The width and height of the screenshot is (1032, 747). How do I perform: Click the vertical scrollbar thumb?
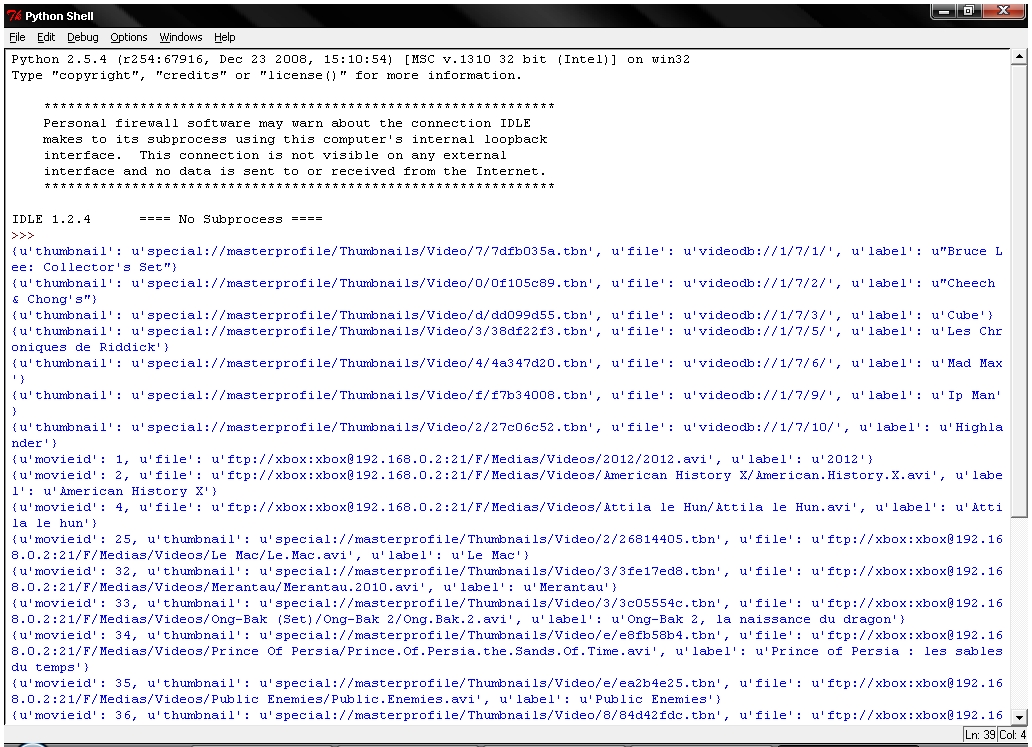1018,290
